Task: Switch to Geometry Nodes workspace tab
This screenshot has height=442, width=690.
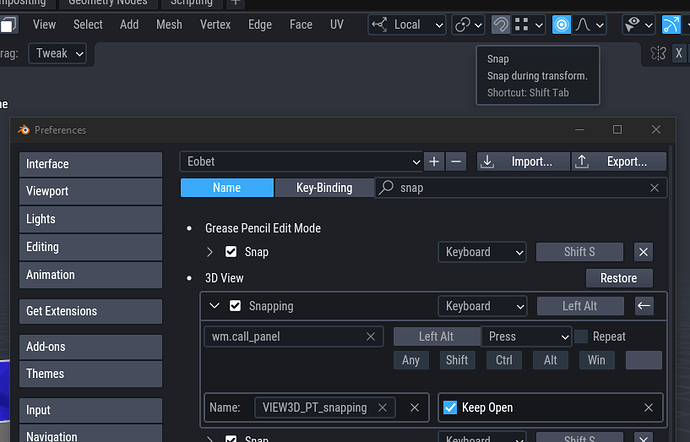Action: (108, 3)
